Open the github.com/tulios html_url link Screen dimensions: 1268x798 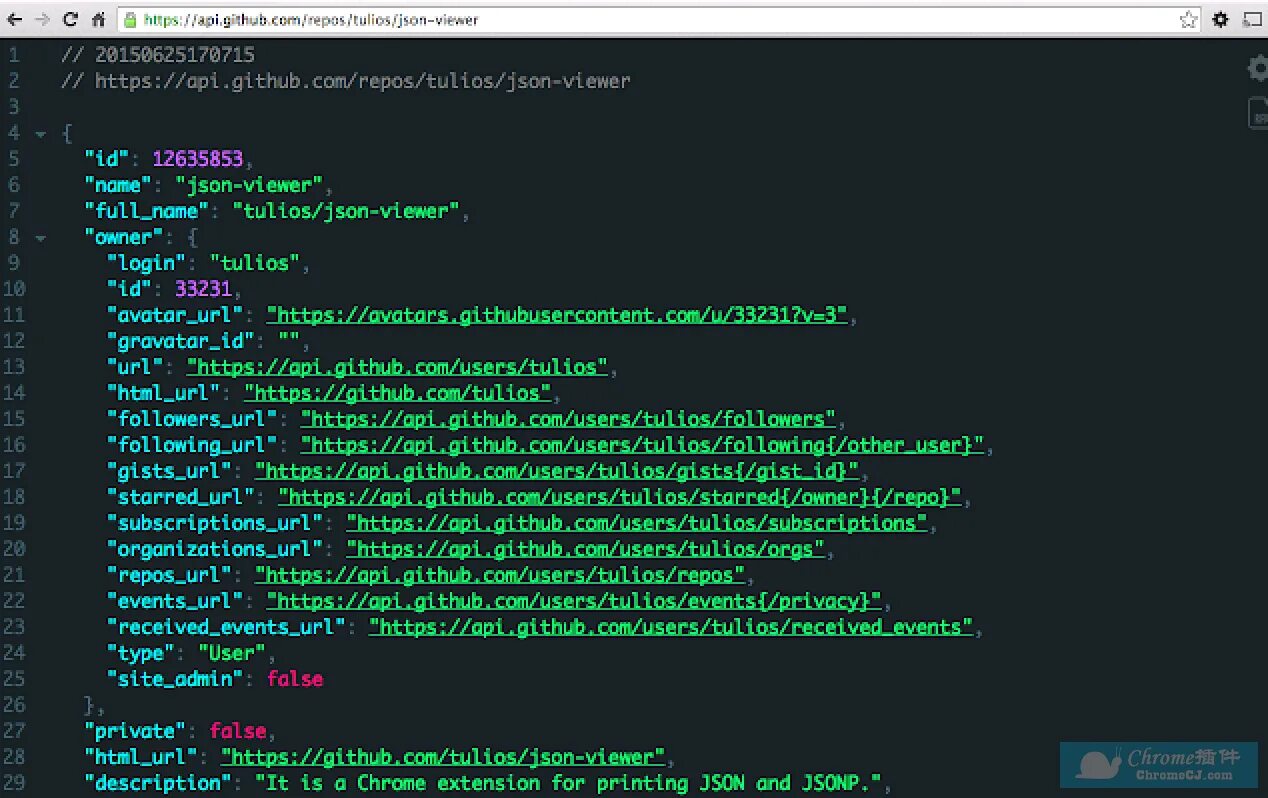pos(398,393)
